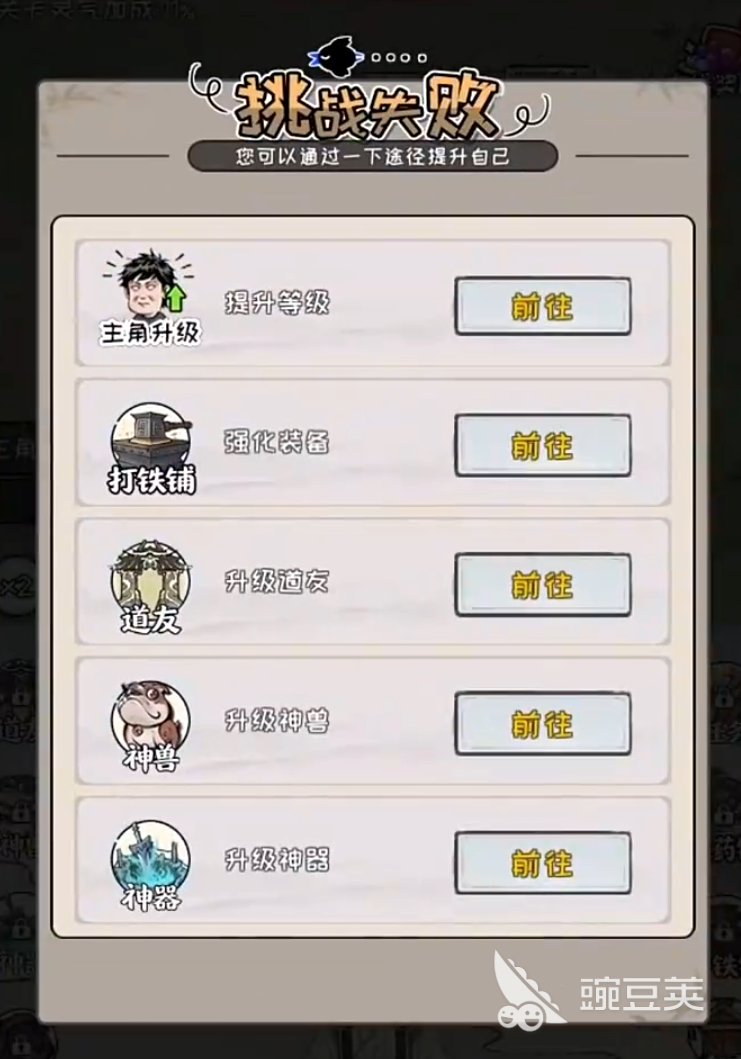The image size is (741, 1059).
Task: Click the green level-up arrow on avatar
Action: click(176, 298)
